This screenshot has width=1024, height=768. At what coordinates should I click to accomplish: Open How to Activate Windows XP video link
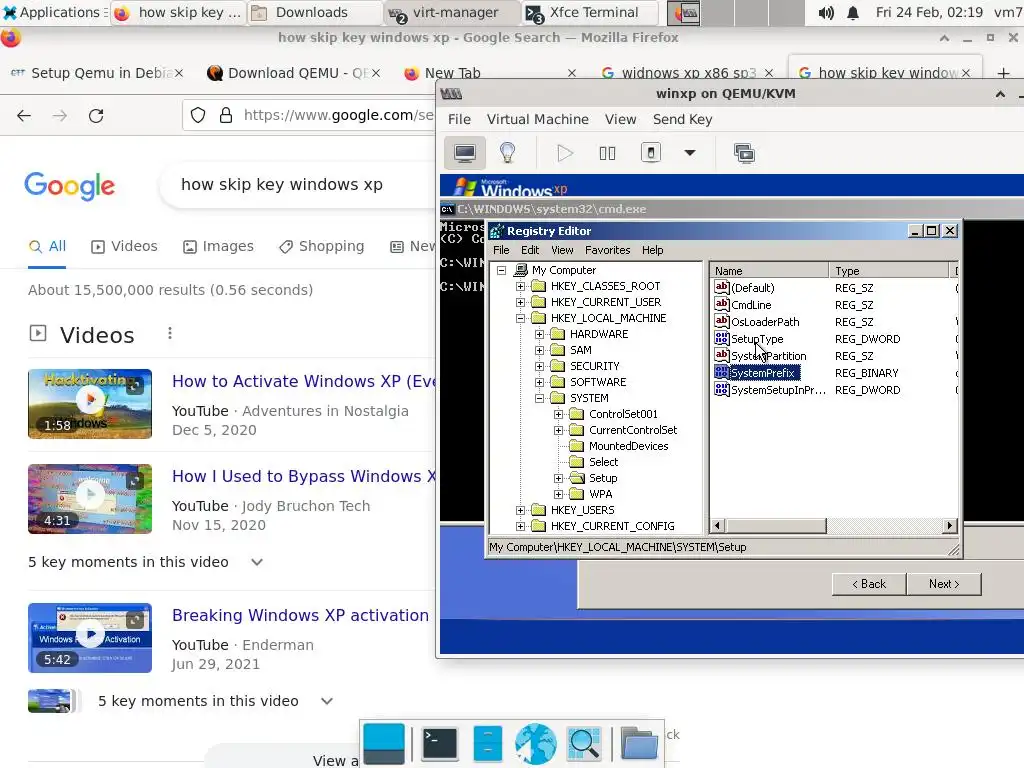tap(304, 381)
